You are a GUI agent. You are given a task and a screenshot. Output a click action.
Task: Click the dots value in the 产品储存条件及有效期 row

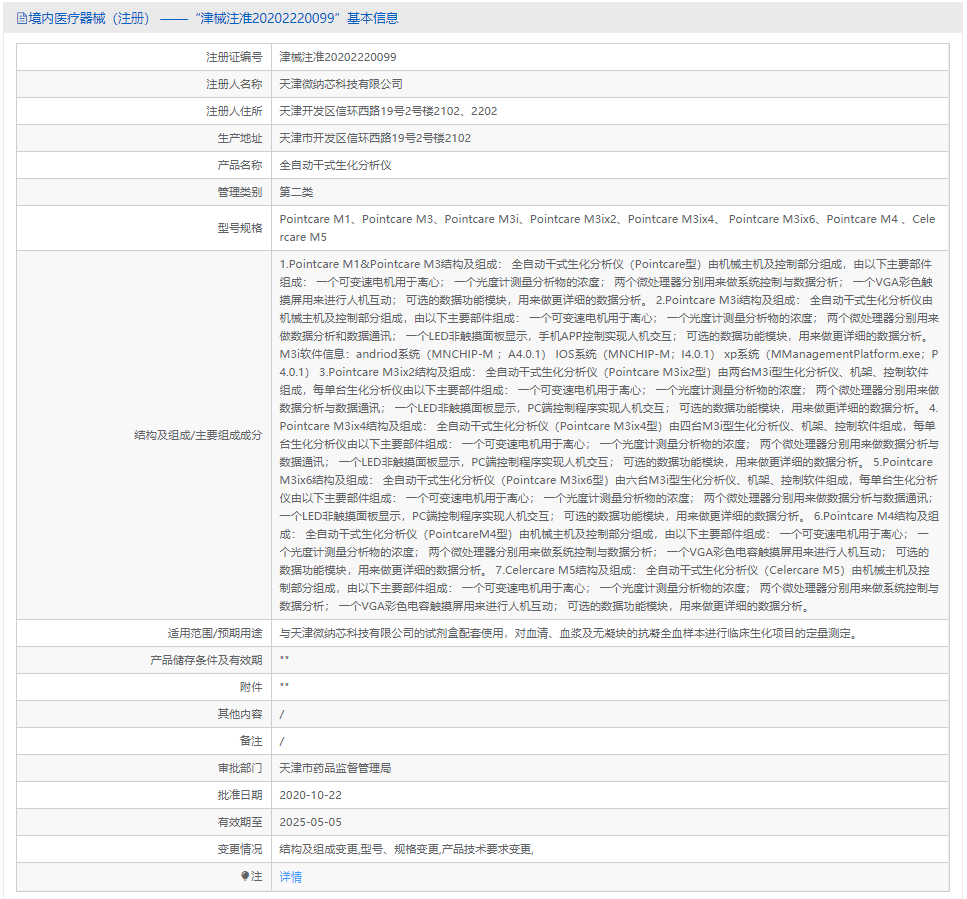pos(284,658)
